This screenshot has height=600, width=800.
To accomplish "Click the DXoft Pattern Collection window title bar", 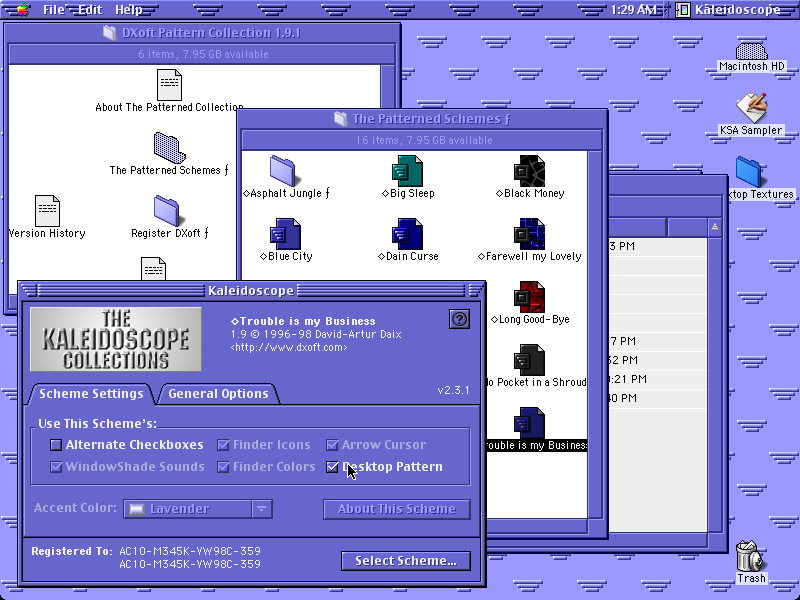I will click(x=202, y=33).
